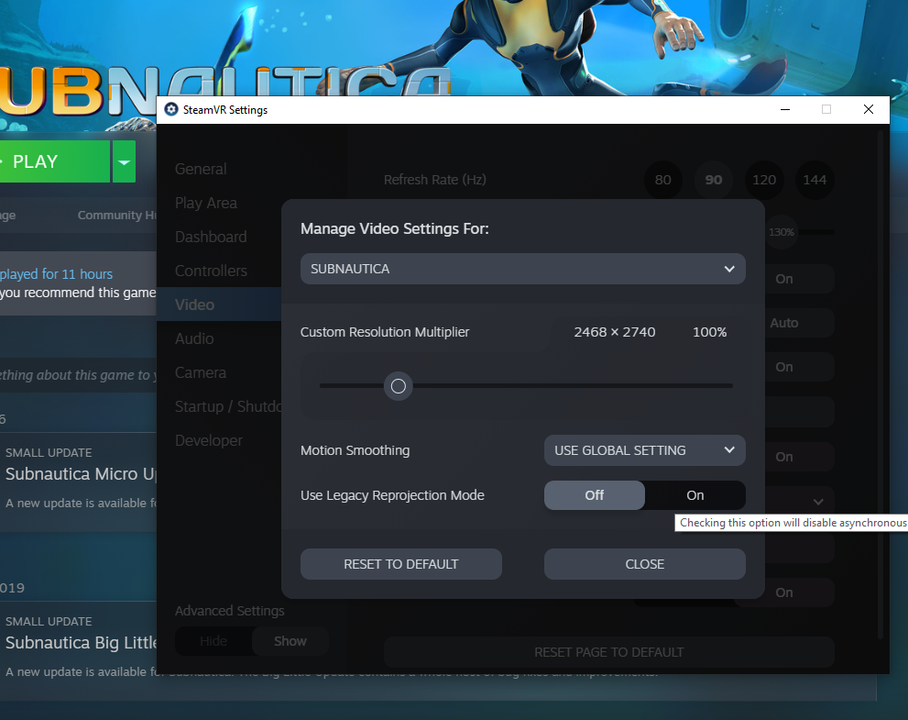Click the 130% resolution slider knob
908x720 pixels.
[781, 232]
